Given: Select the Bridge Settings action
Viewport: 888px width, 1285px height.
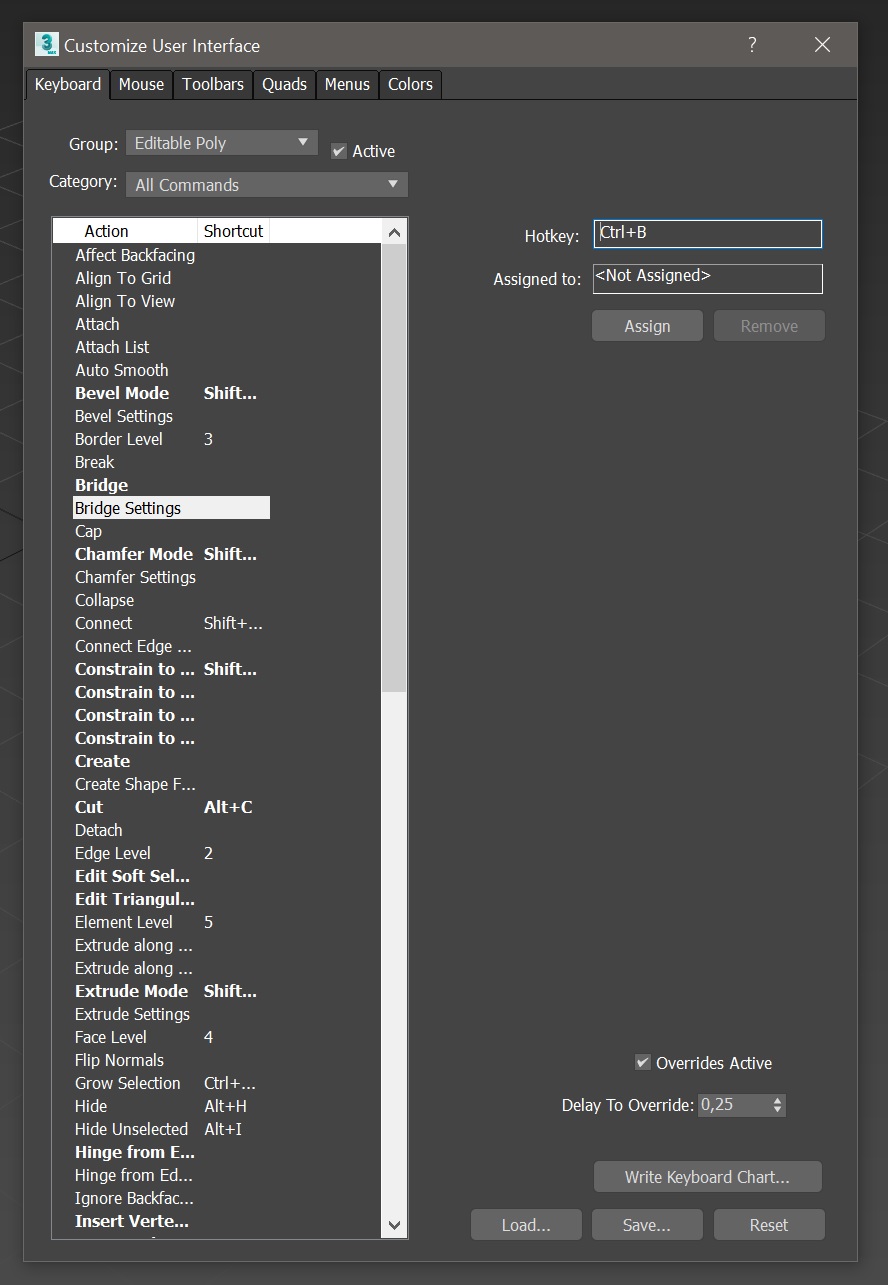Looking at the screenshot, I should point(171,508).
